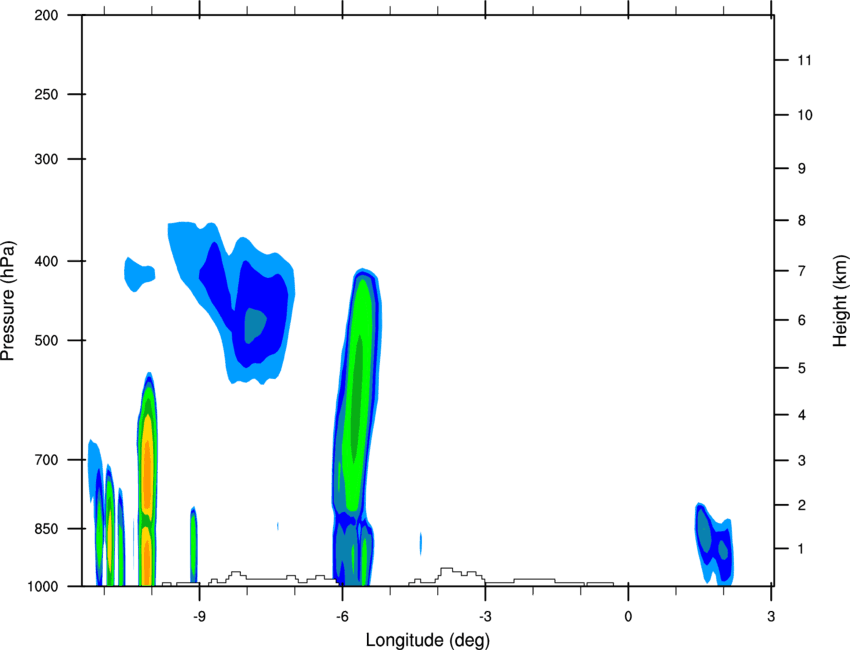
Task: Click pressure tick label 500
Action: pos(46,340)
